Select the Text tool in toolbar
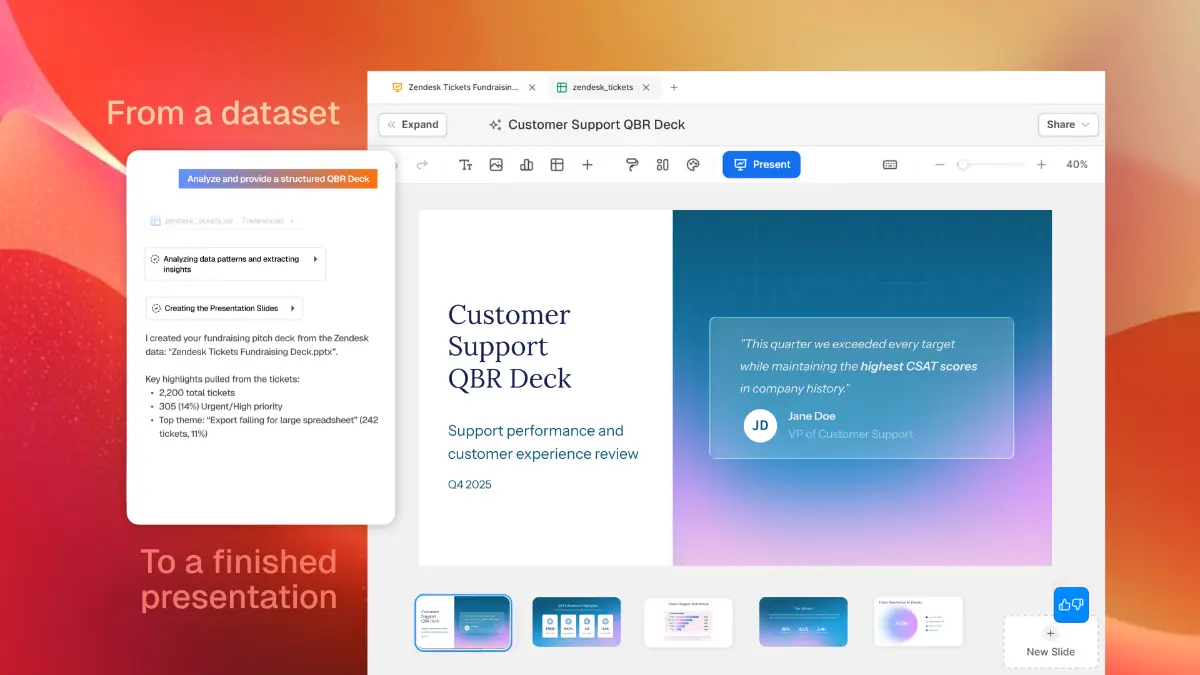Image resolution: width=1200 pixels, height=675 pixels. tap(465, 165)
